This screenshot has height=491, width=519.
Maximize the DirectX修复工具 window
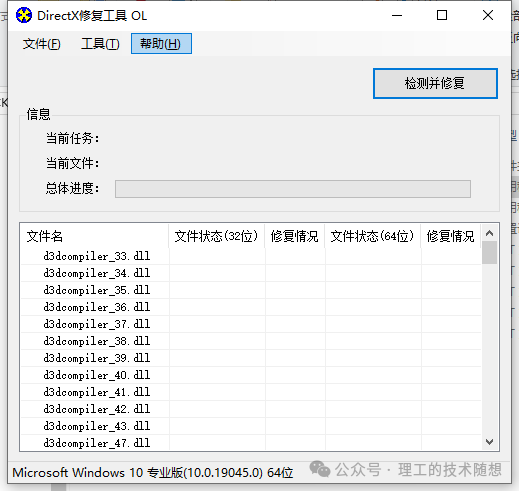click(x=442, y=15)
